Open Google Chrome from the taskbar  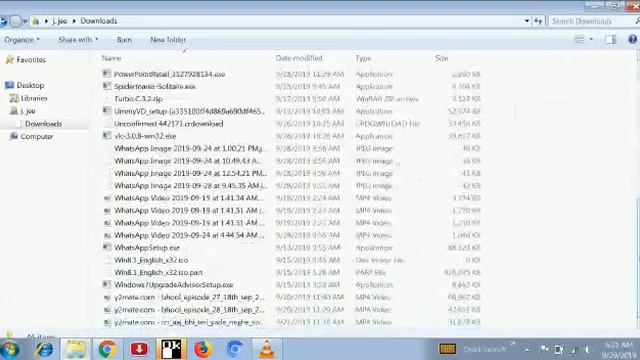[107, 349]
